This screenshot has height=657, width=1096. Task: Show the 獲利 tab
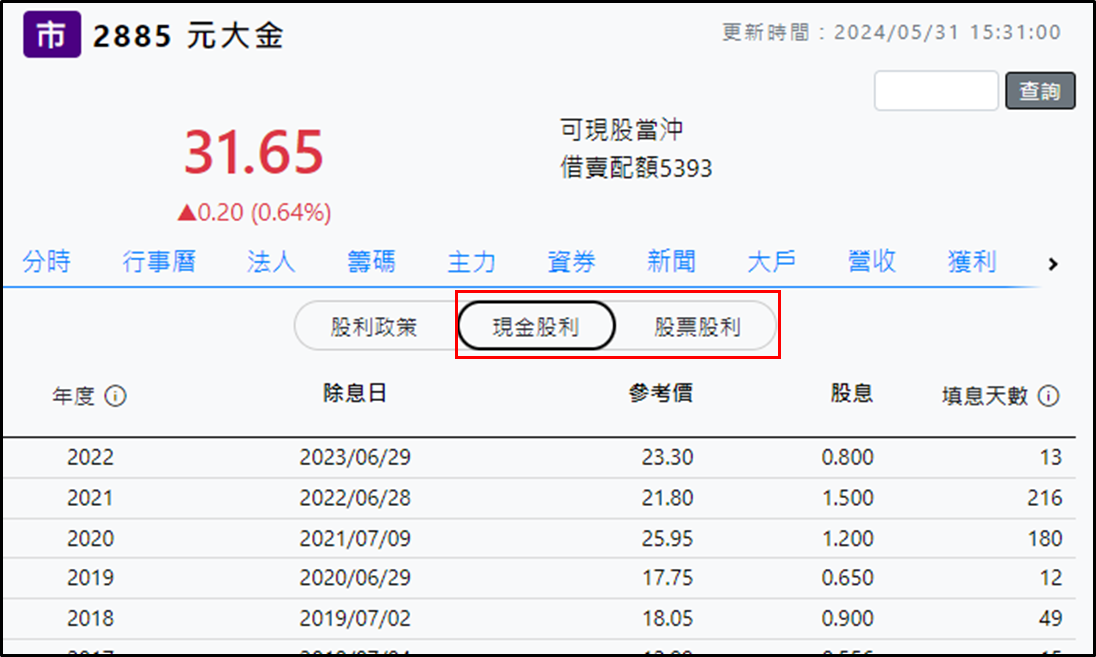click(972, 262)
